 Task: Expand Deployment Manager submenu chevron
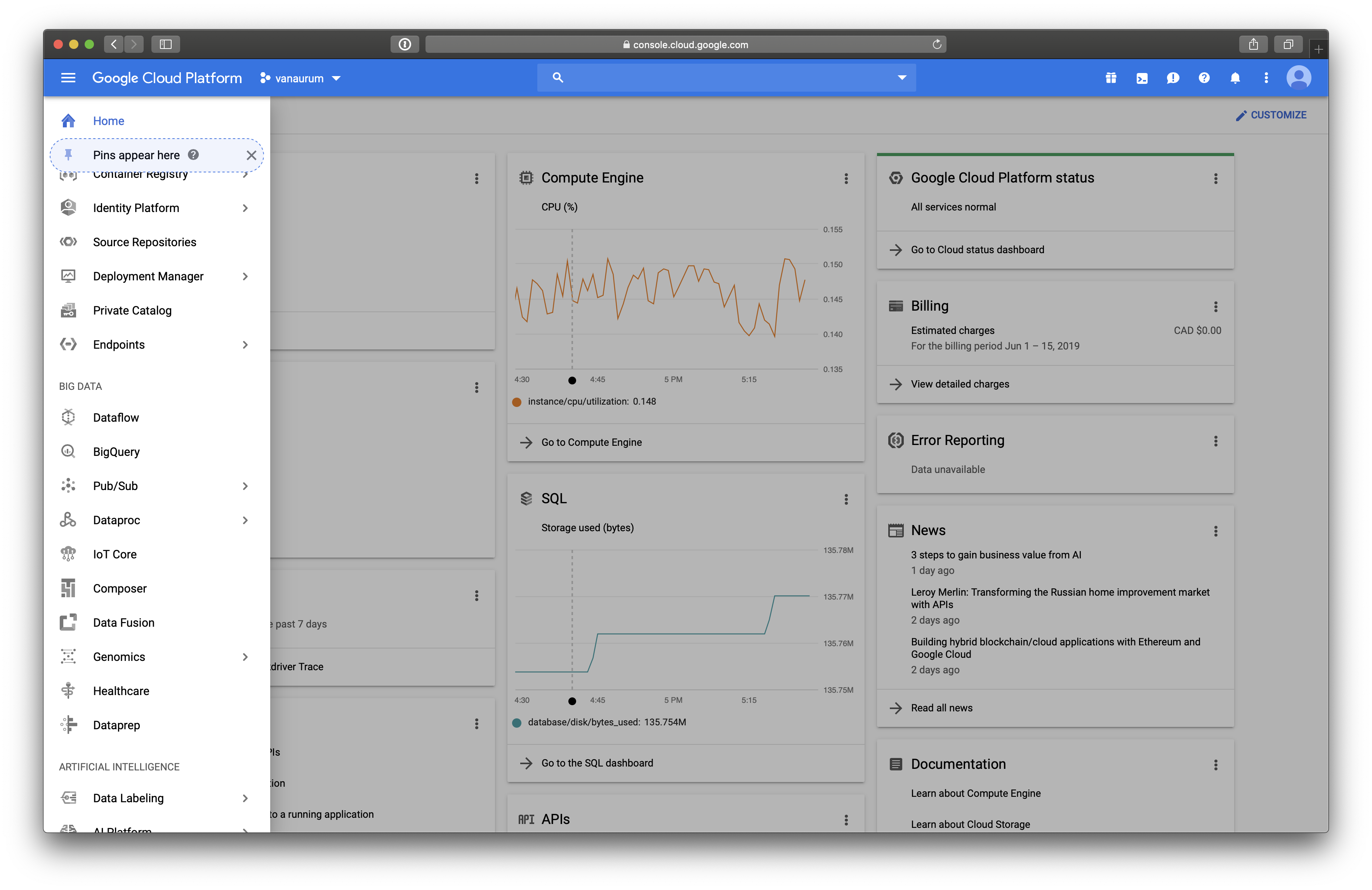(245, 276)
